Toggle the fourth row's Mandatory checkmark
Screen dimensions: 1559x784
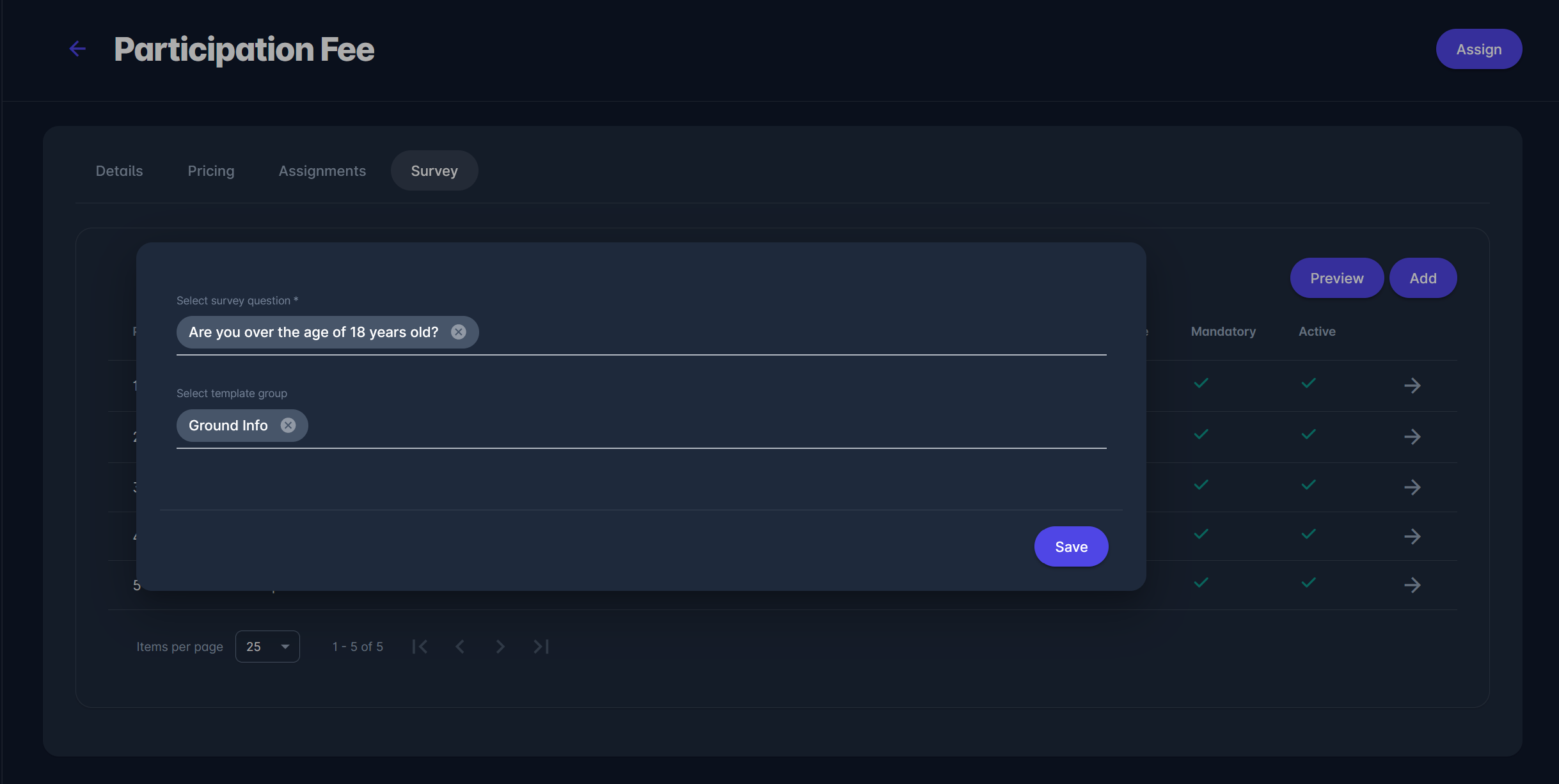pyautogui.click(x=1201, y=533)
